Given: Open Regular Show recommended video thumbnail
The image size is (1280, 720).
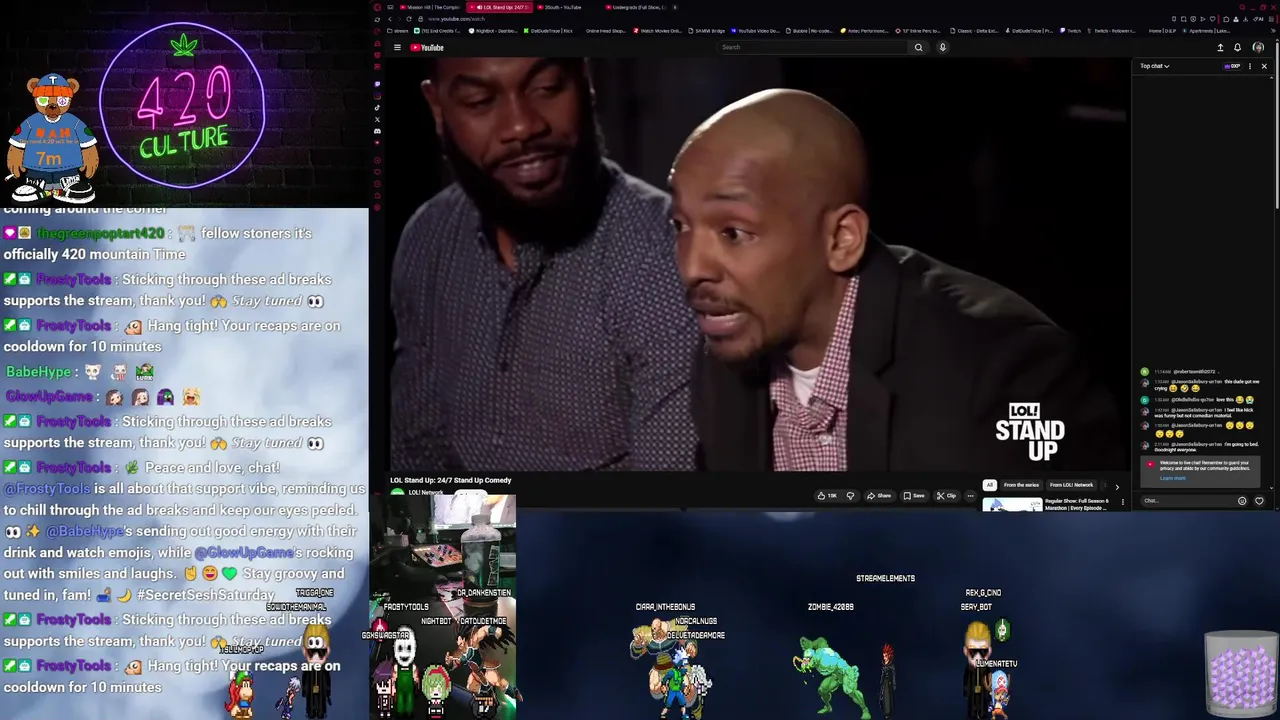Looking at the screenshot, I should click(1012, 505).
